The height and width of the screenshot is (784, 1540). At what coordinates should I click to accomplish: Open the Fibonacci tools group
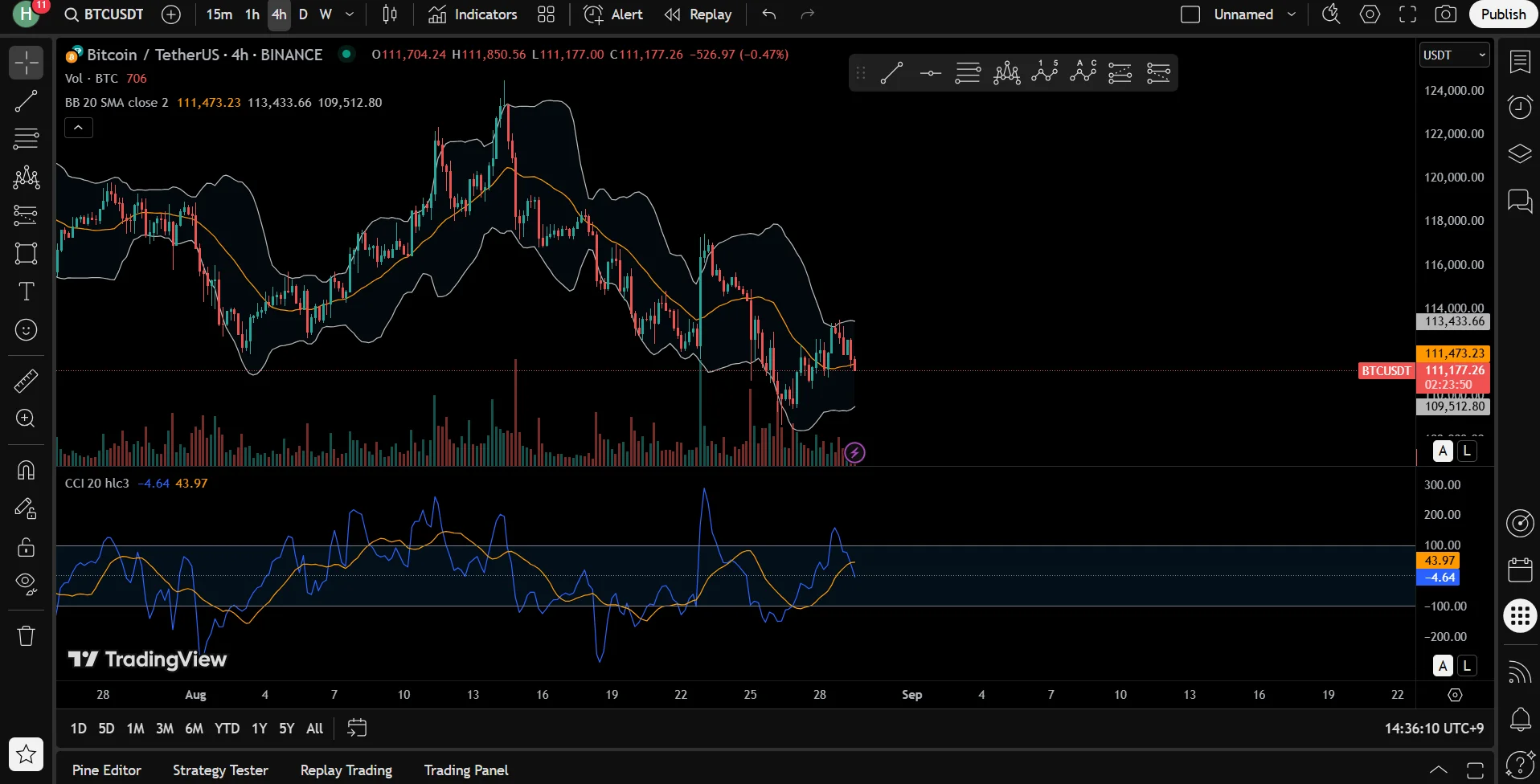tap(26, 139)
